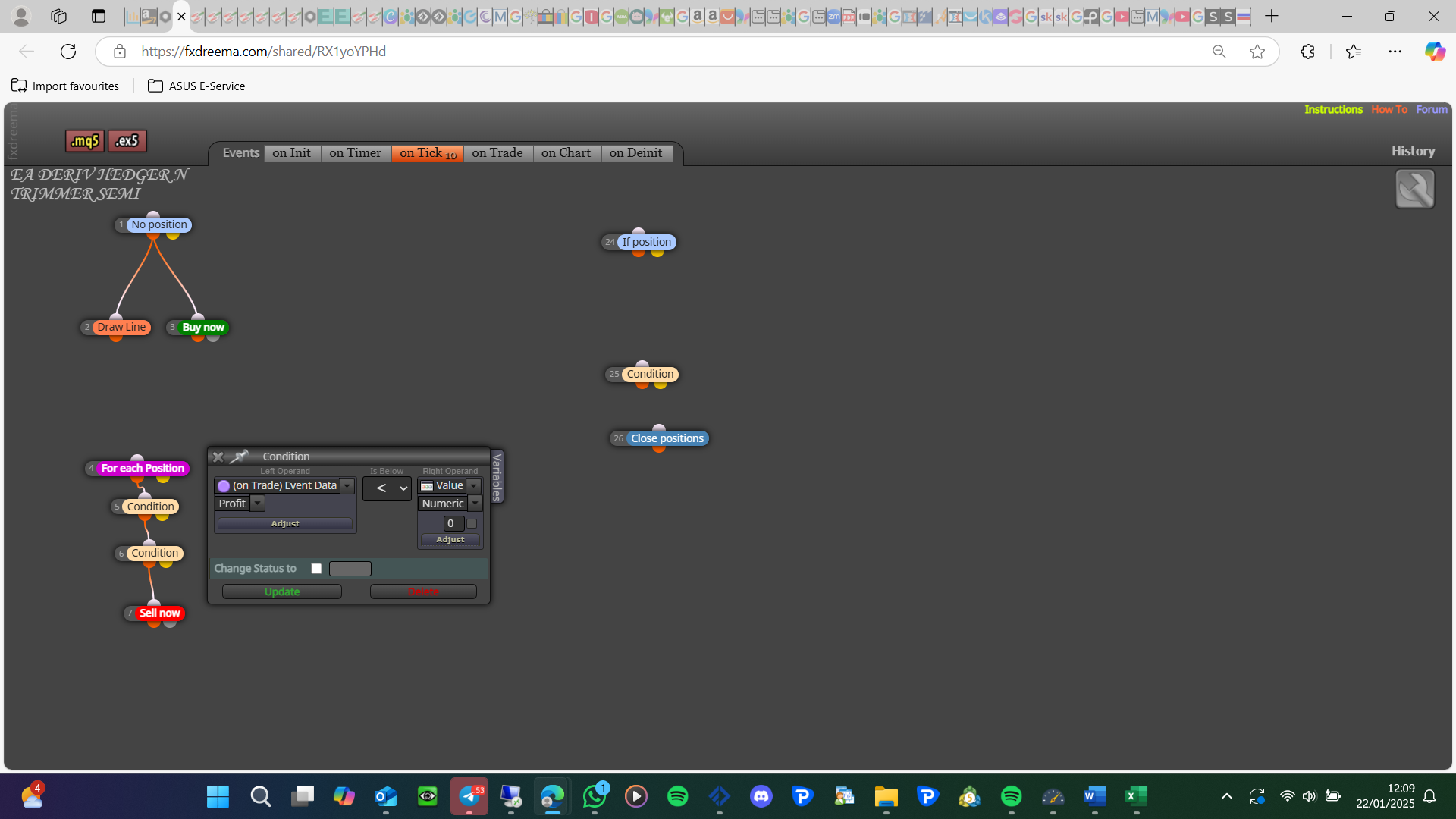Select the No position block
The height and width of the screenshot is (819, 1456).
tap(159, 225)
